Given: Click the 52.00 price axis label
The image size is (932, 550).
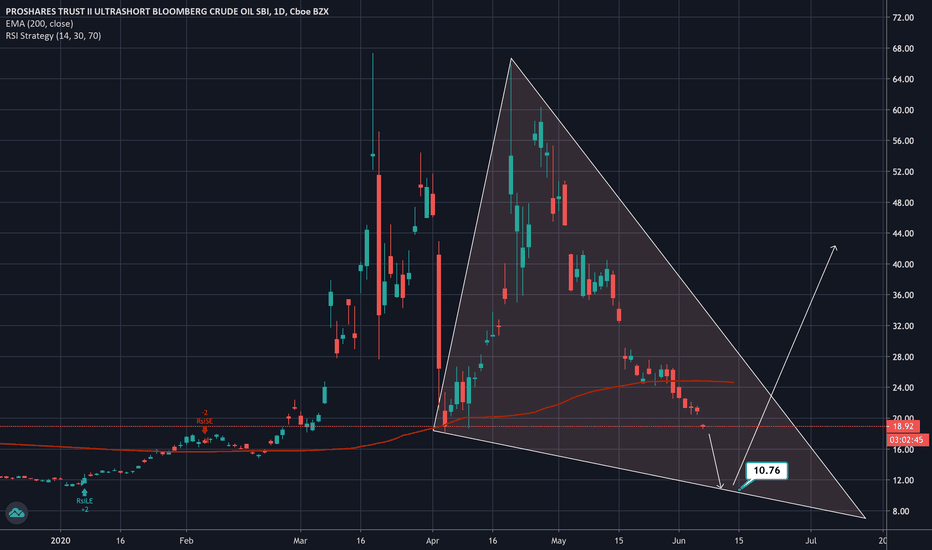Looking at the screenshot, I should tap(903, 172).
